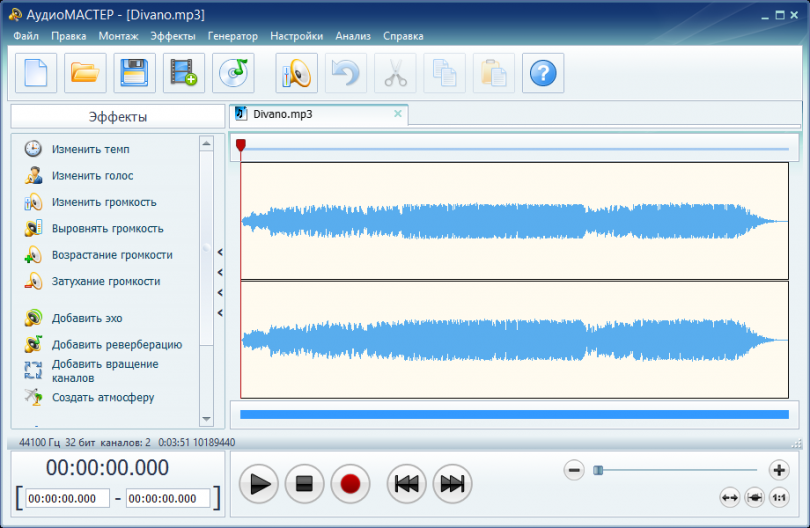The width and height of the screenshot is (810, 528).
Task: Open Help with the question mark icon
Action: pos(543,73)
